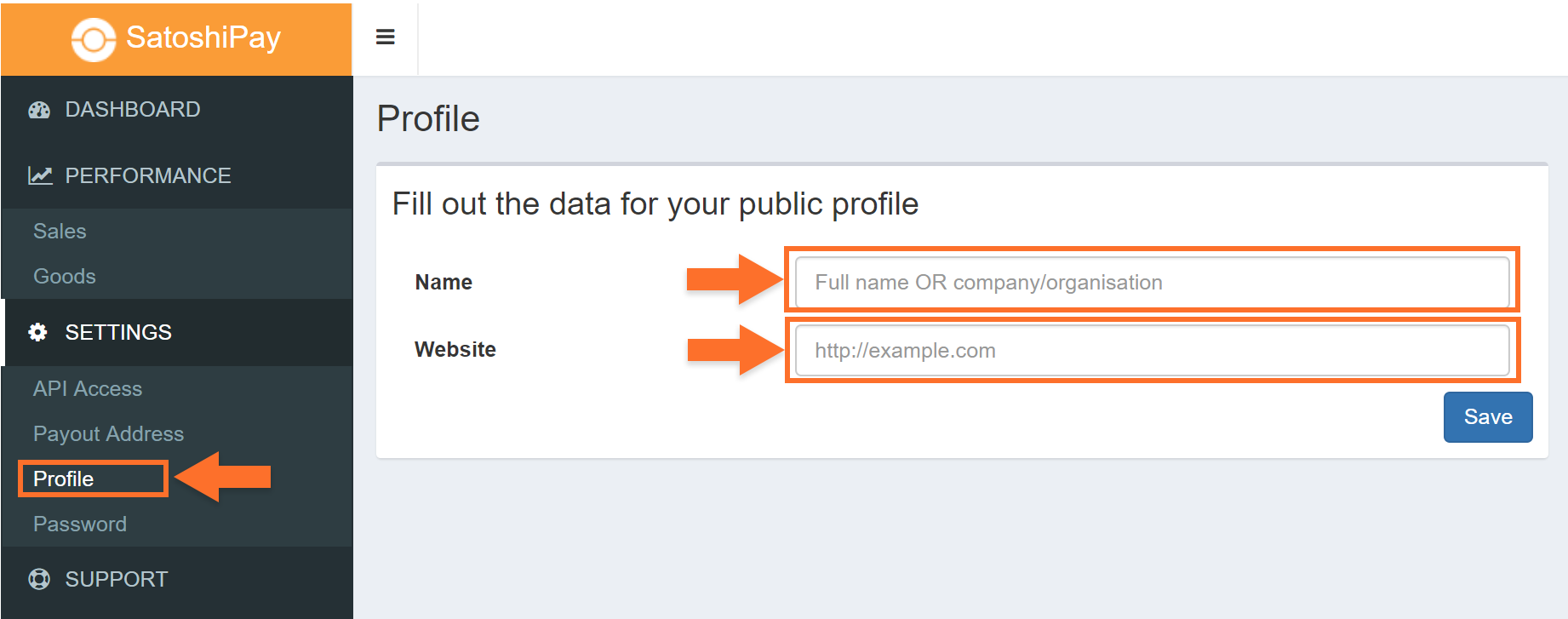Image resolution: width=1568 pixels, height=619 pixels.
Task: Click the Support lifebuoy icon
Action: (39, 579)
